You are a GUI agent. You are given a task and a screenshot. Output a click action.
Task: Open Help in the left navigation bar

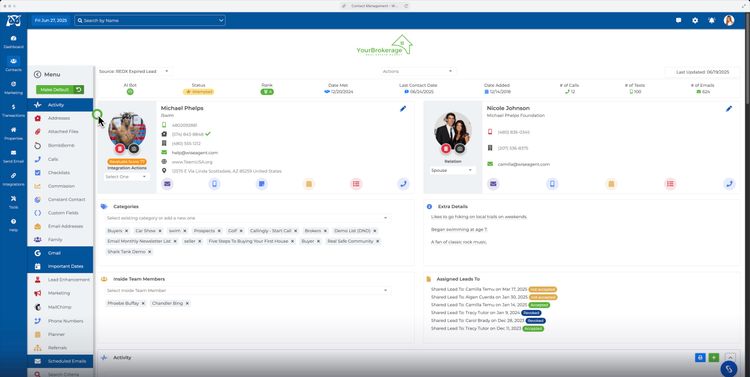13,225
